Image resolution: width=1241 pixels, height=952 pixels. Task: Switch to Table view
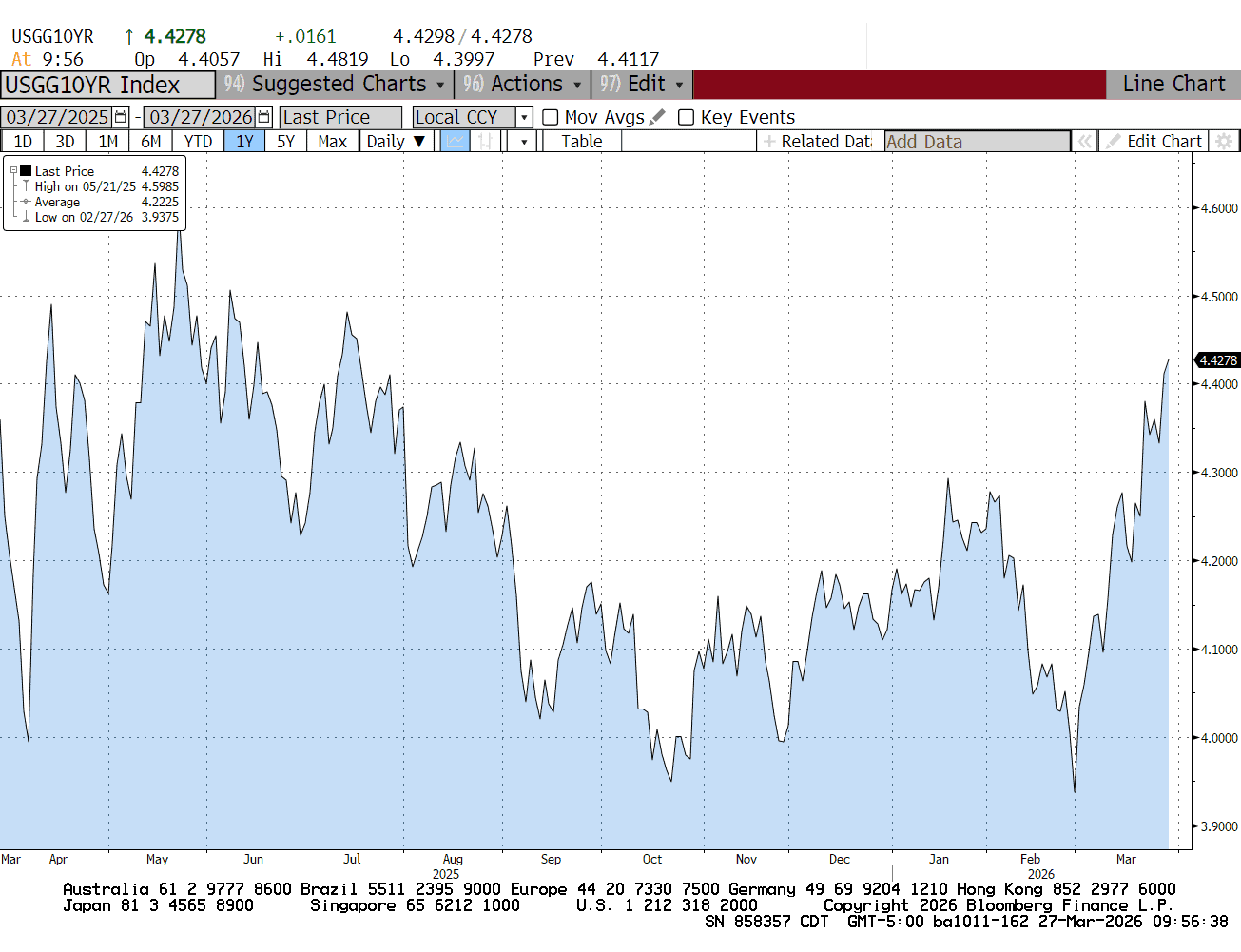coord(581,142)
